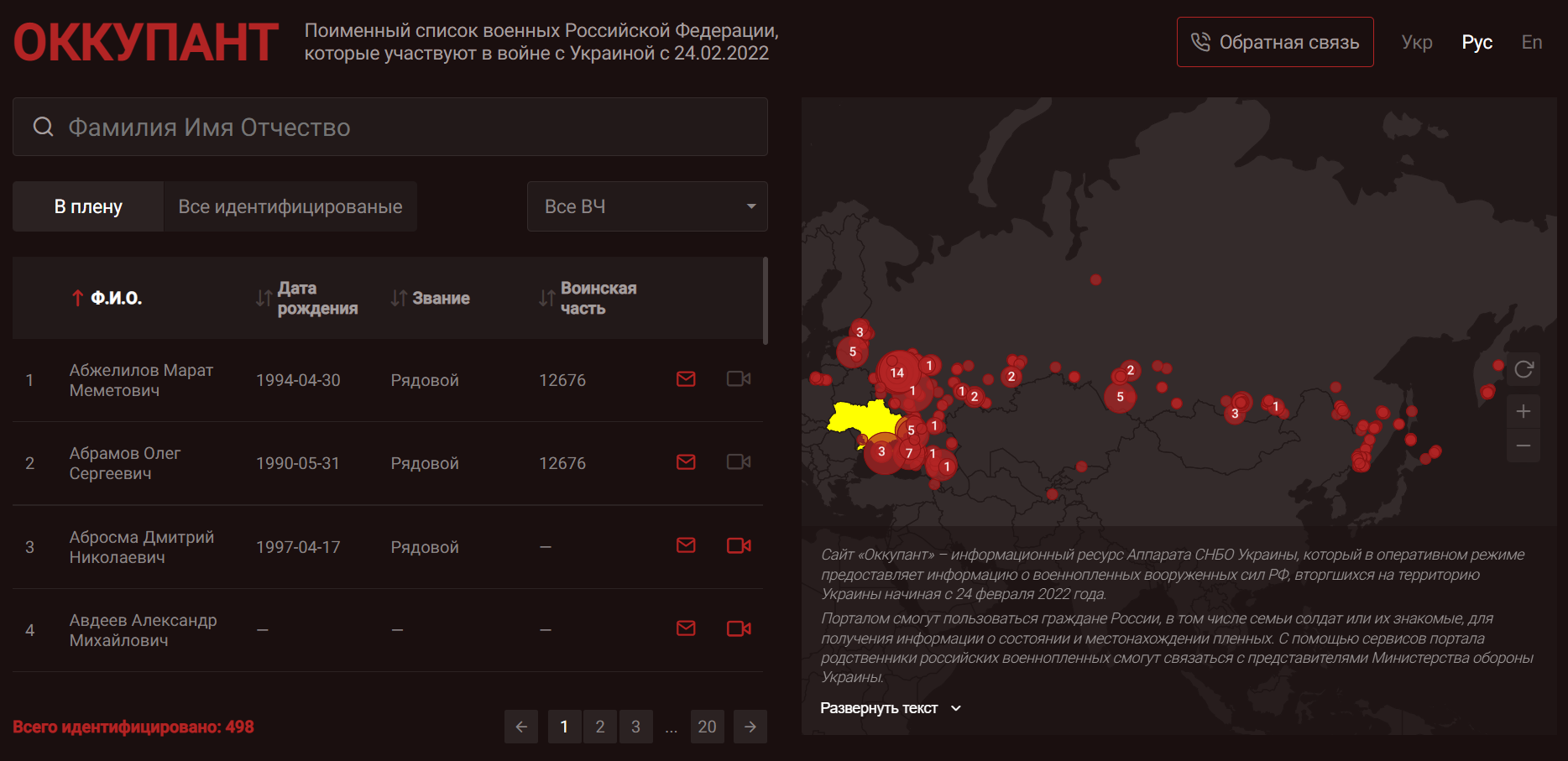Reset the map with the refresh icon

coord(1524,369)
